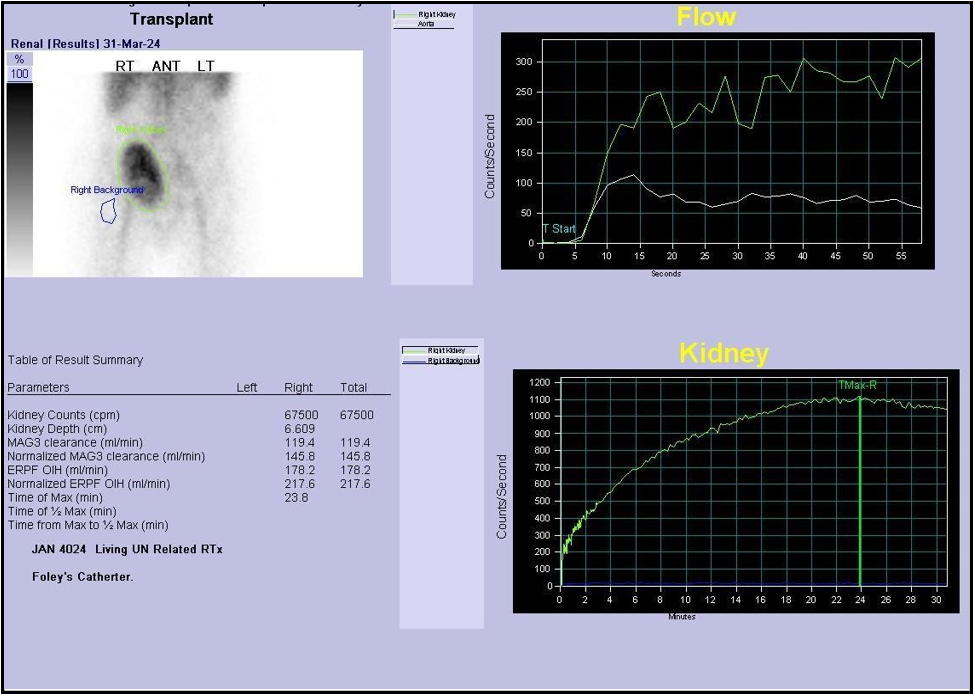Click the Right Background ROI outline

coord(110,211)
